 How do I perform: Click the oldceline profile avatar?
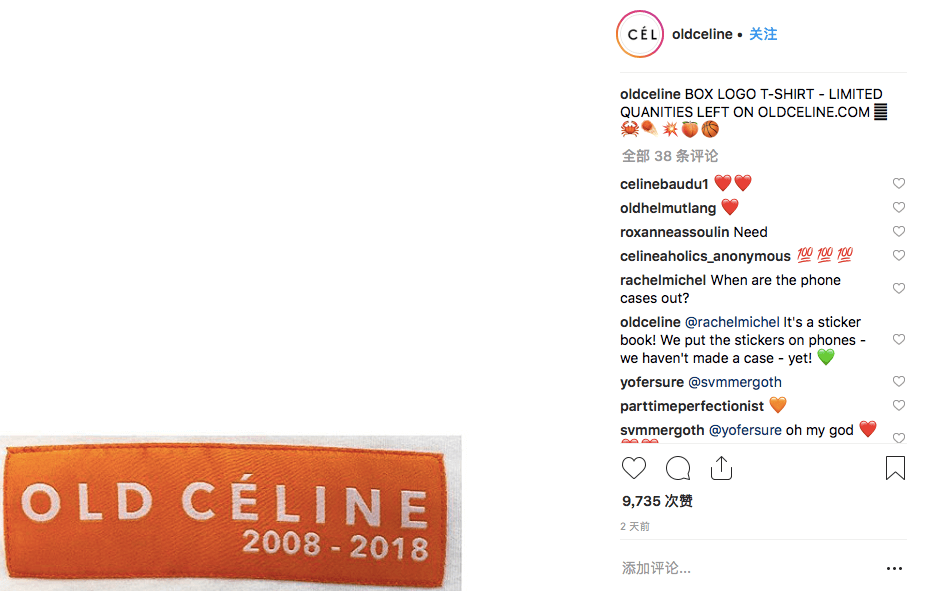pyautogui.click(x=640, y=35)
